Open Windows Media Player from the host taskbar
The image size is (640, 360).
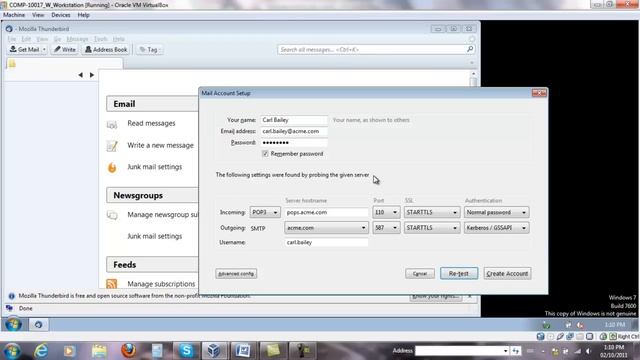tap(69, 351)
